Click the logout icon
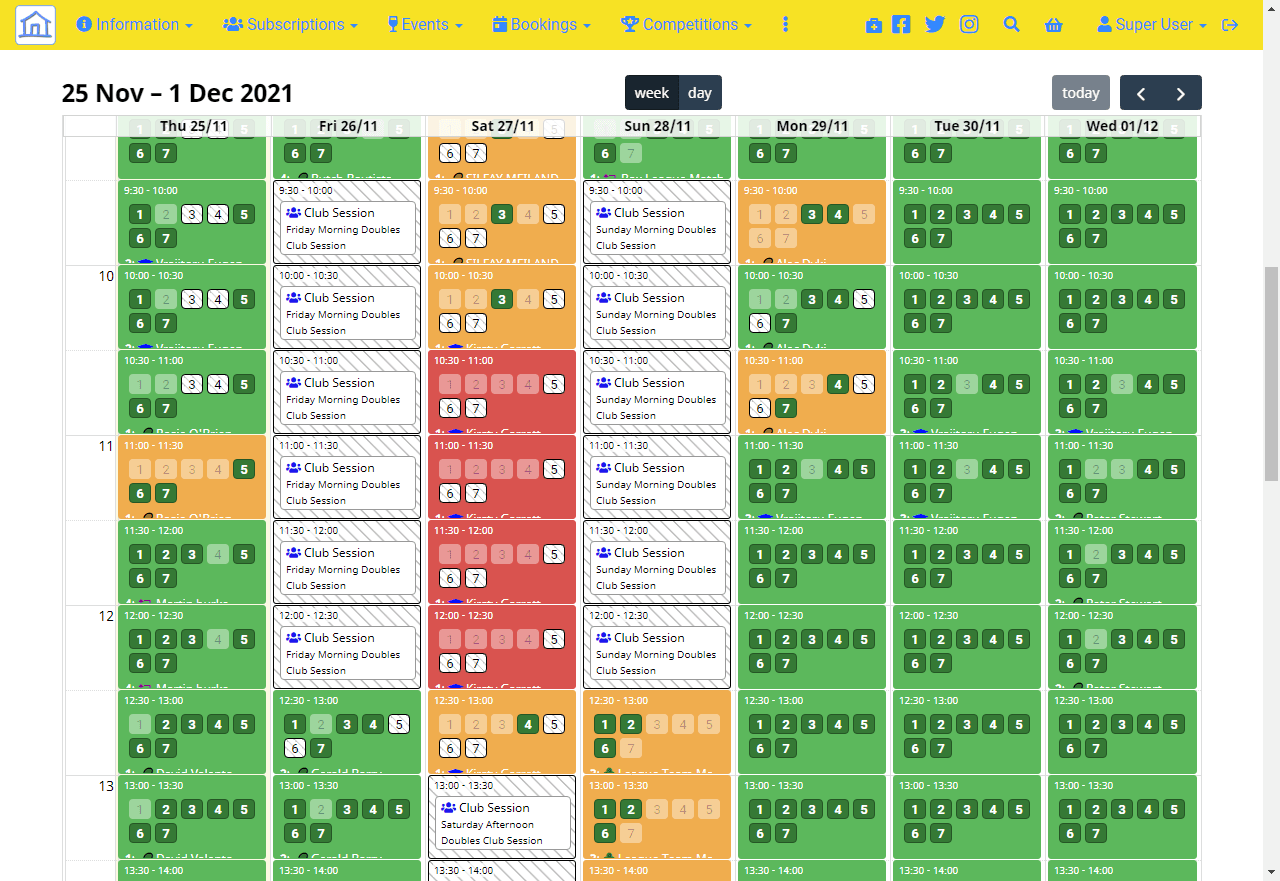Screen dimensions: 1280x881 (1230, 25)
